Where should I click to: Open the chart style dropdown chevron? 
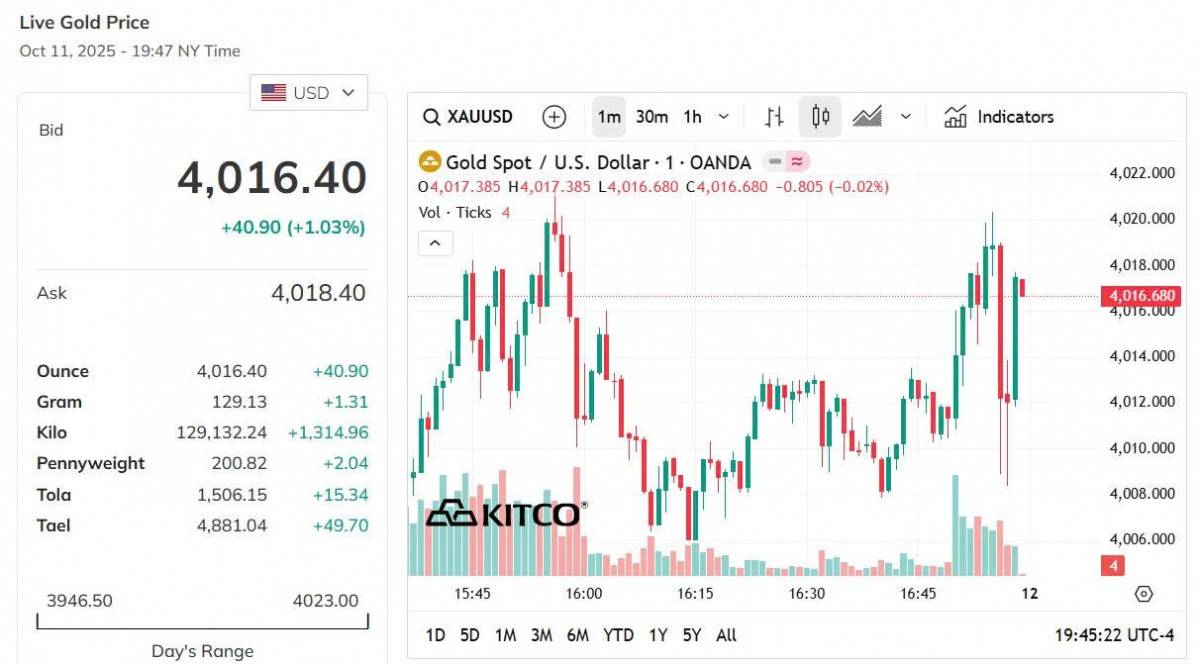click(905, 117)
